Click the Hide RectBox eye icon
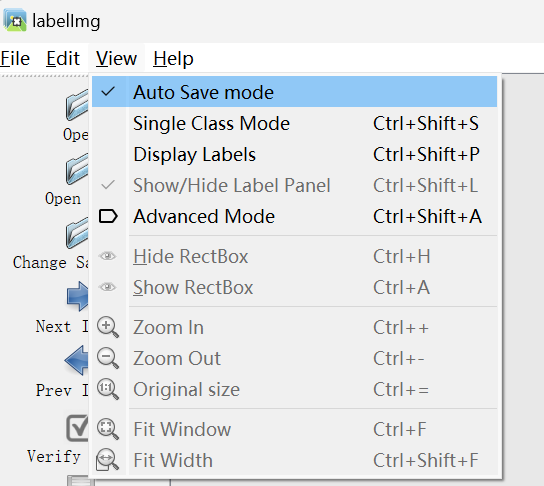544x486 pixels. tap(108, 256)
